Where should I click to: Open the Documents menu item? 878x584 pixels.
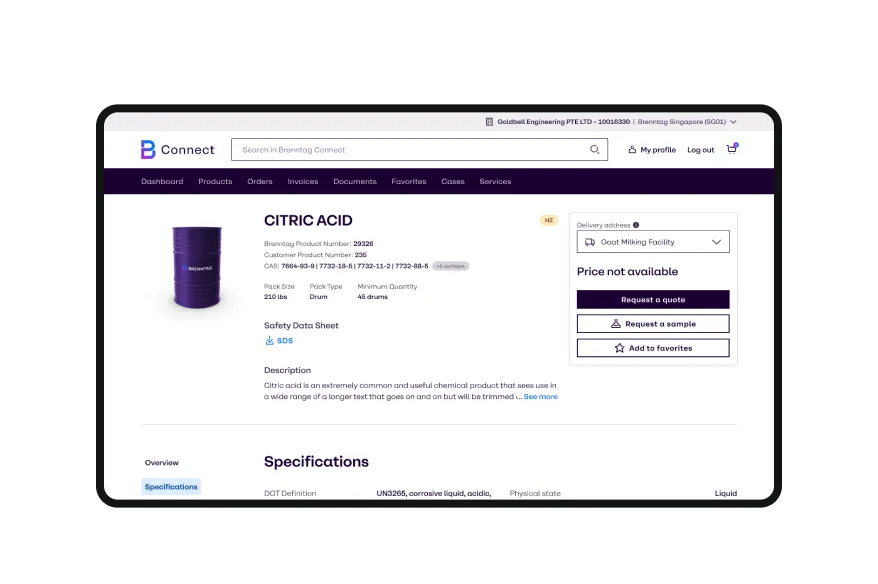coord(355,181)
